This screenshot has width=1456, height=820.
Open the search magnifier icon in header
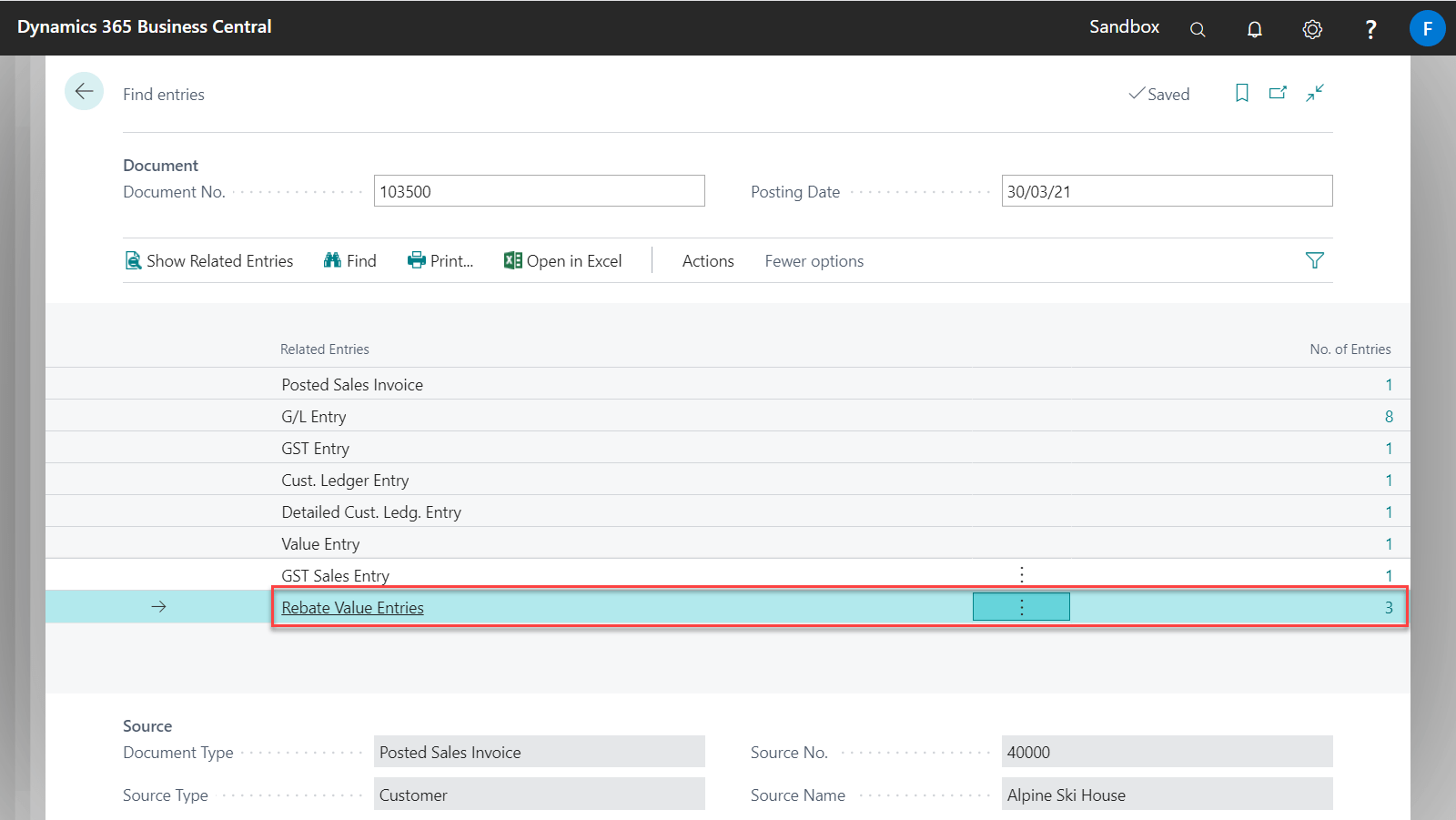coord(1198,29)
